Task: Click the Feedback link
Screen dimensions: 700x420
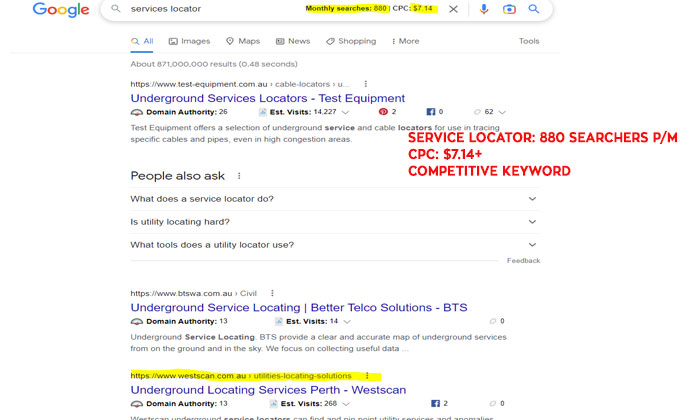Action: tap(523, 261)
